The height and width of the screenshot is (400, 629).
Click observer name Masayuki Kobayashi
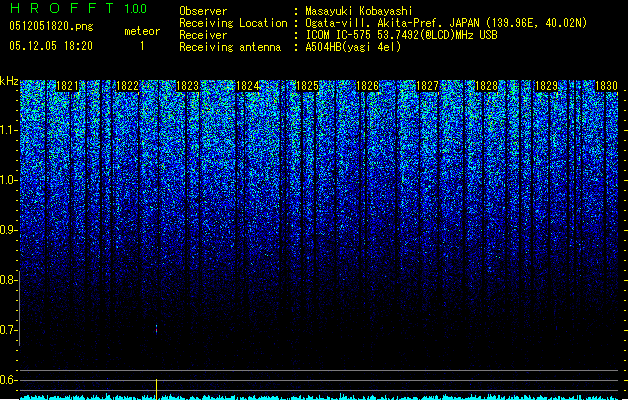[x=359, y=11]
